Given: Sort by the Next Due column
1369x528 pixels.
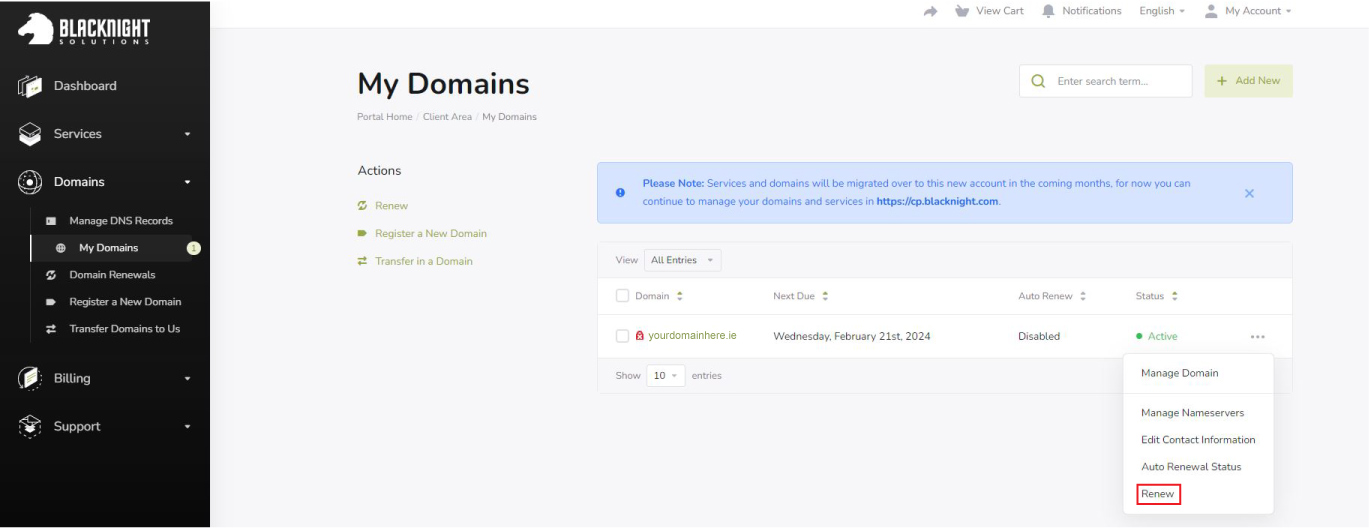Looking at the screenshot, I should point(801,296).
